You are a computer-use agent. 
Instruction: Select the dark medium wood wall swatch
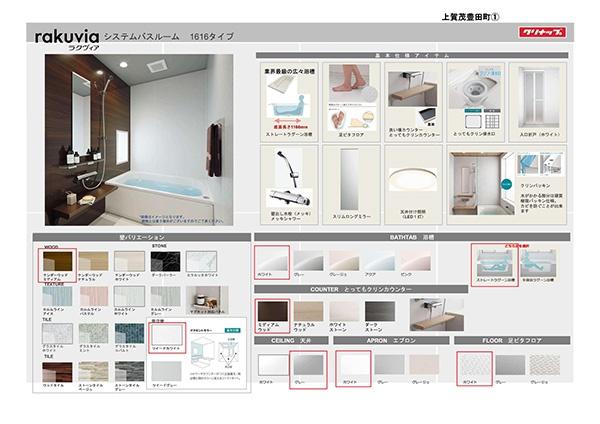[57, 261]
